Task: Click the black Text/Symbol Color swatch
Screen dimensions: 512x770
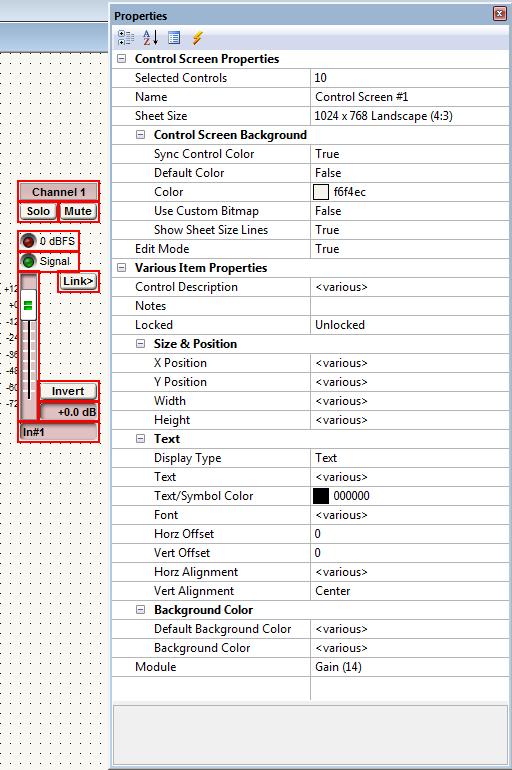Action: (321, 496)
